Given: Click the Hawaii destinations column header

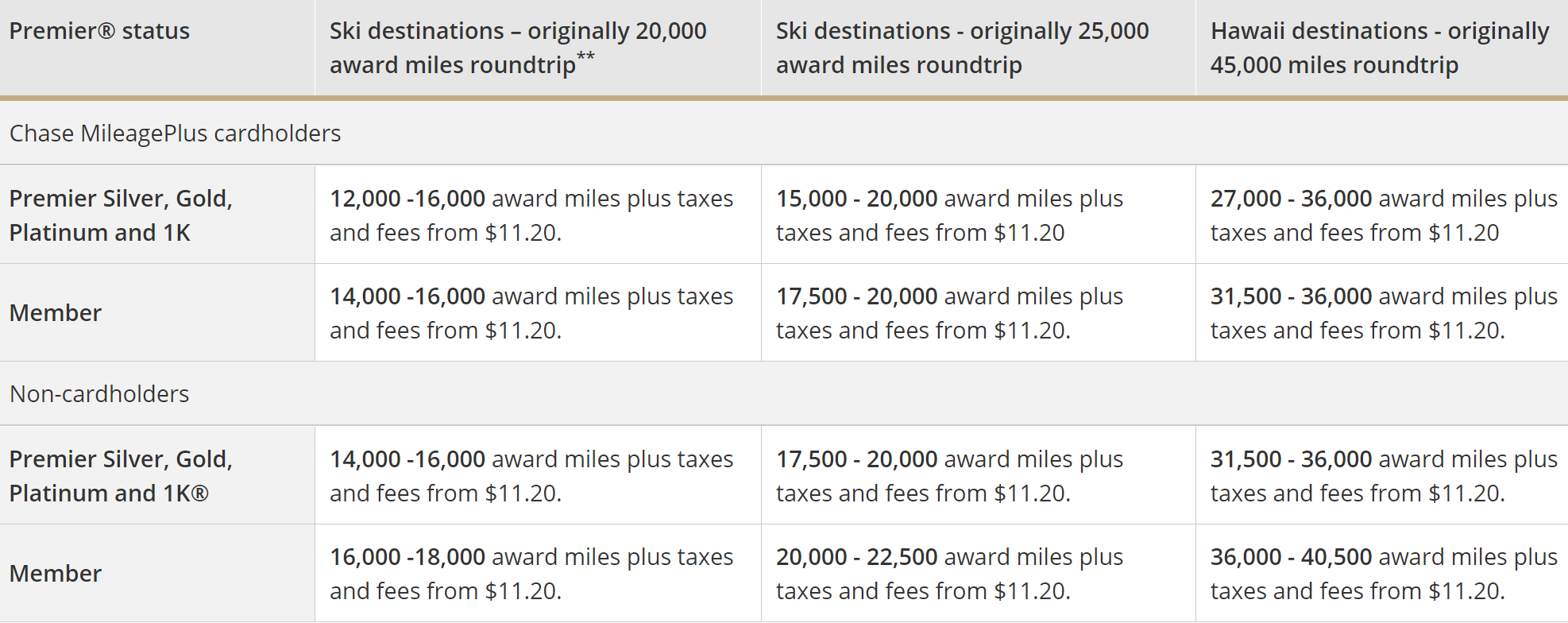Looking at the screenshot, I should pos(1381,48).
